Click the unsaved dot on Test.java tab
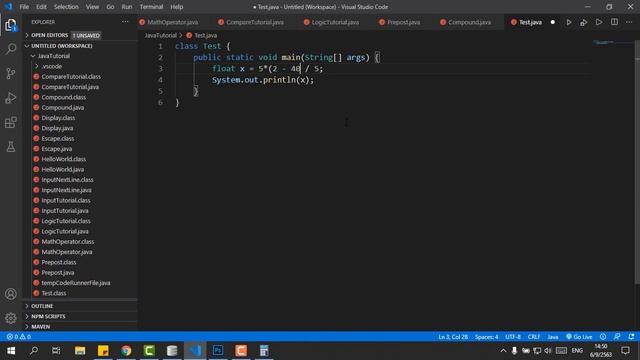The width and height of the screenshot is (640, 360). tap(553, 22)
